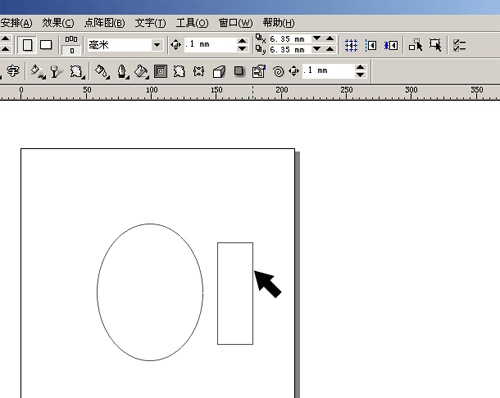This screenshot has width=500, height=398.
Task: Click the rectangle shape on canvas
Action: click(235, 293)
